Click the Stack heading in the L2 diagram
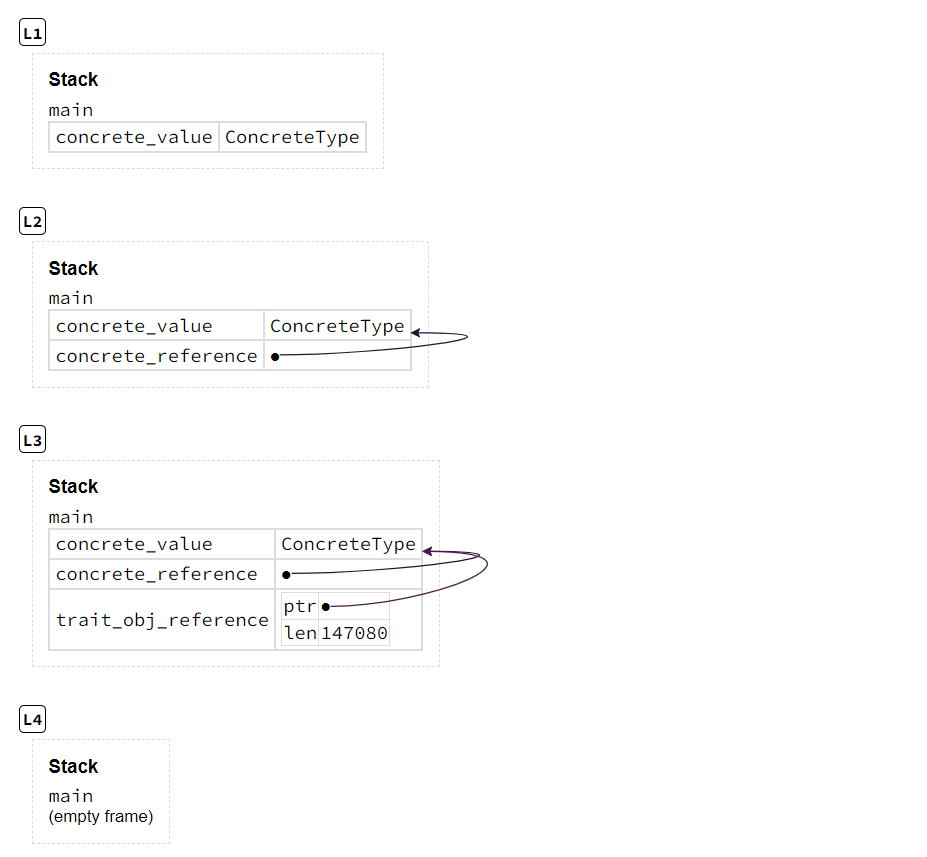The height and width of the screenshot is (857, 927). click(73, 268)
